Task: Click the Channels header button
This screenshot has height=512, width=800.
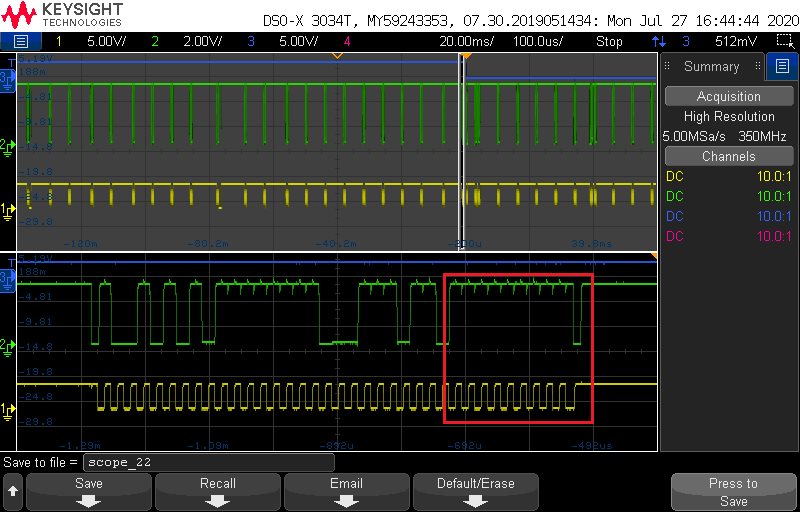Action: [729, 156]
